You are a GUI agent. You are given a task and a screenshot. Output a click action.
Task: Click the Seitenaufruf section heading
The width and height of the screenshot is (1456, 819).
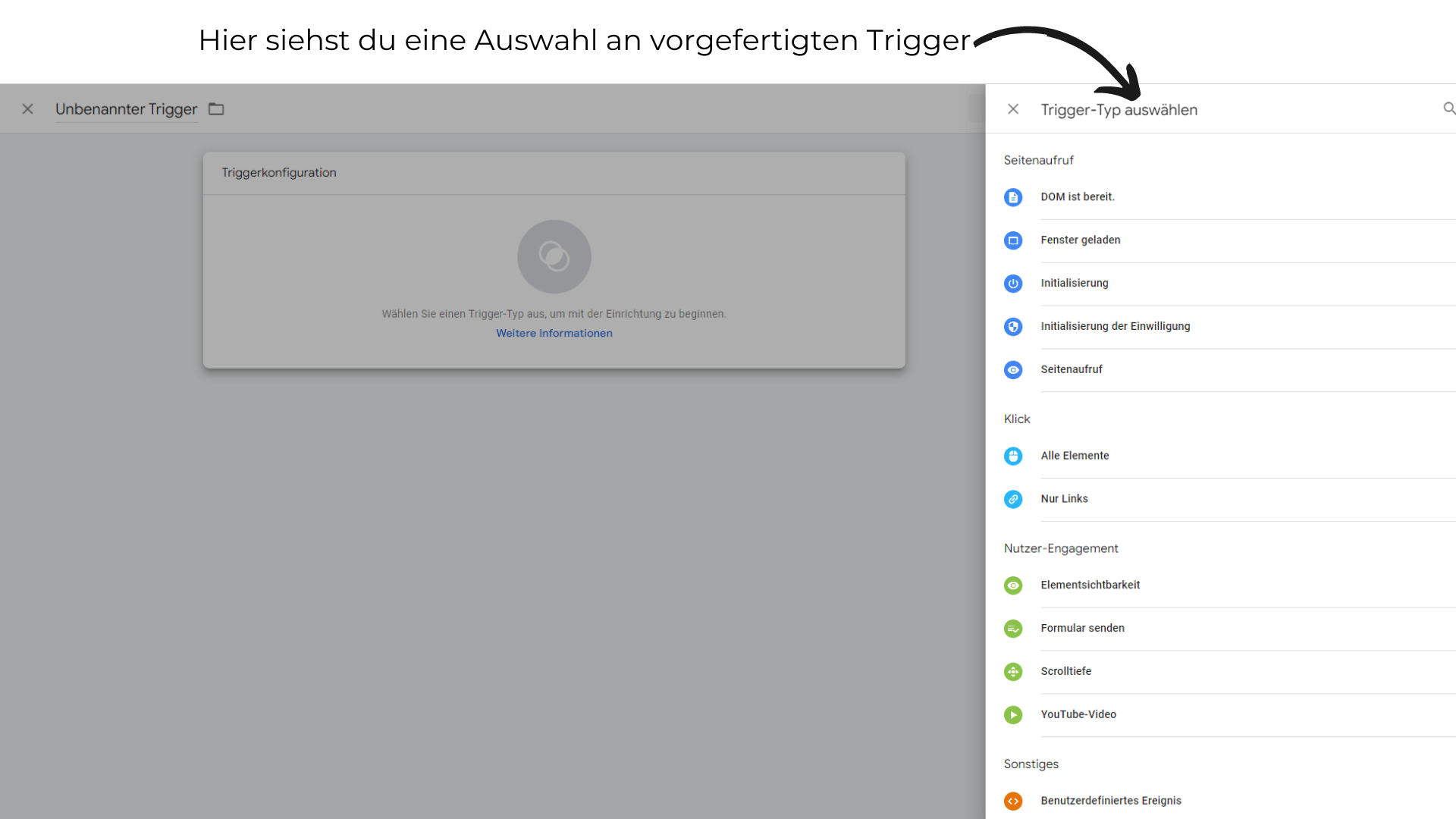1039,160
